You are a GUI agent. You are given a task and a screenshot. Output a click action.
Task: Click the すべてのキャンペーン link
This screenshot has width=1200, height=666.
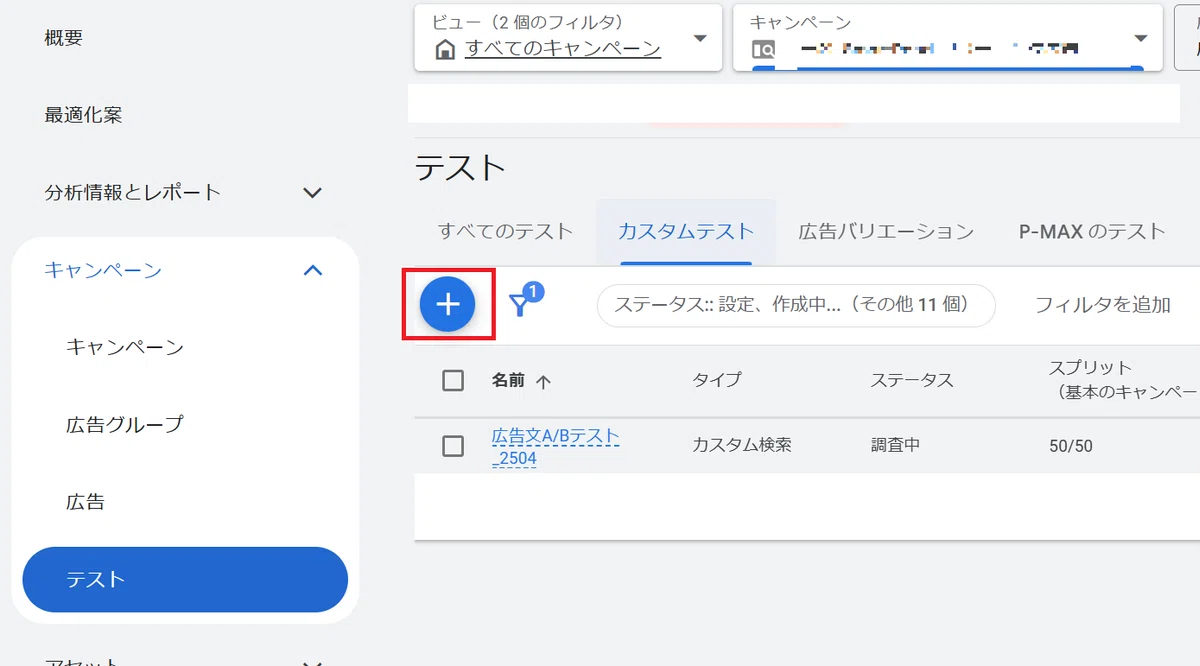[x=563, y=48]
